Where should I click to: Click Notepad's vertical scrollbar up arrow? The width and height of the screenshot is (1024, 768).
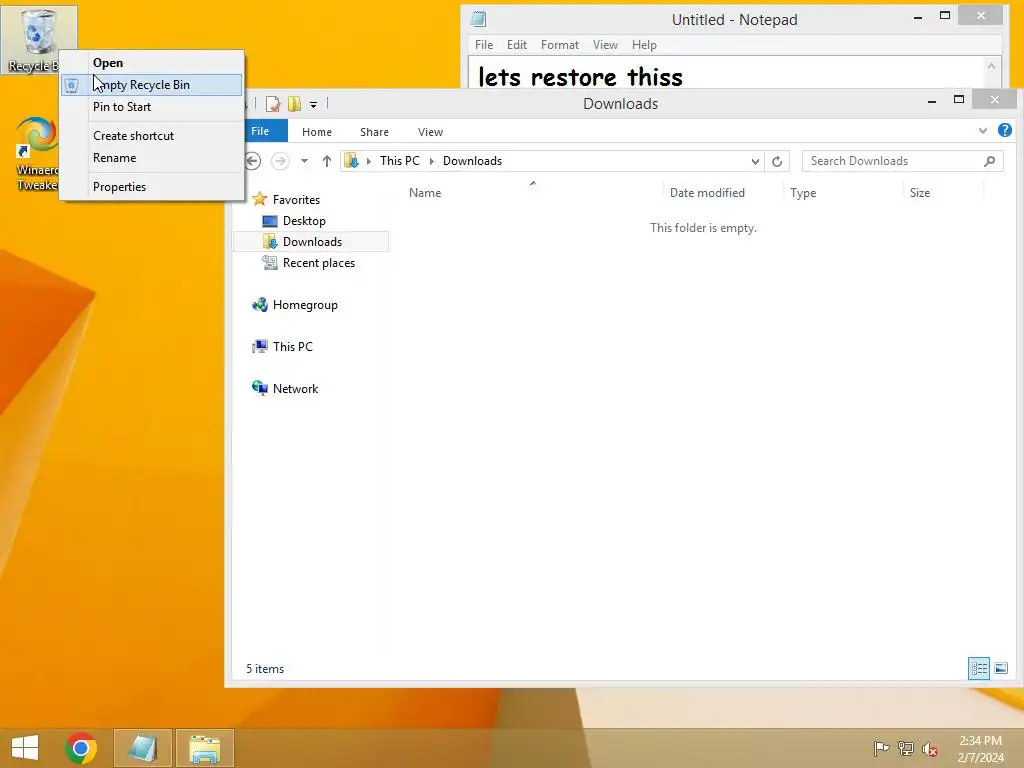click(x=991, y=66)
